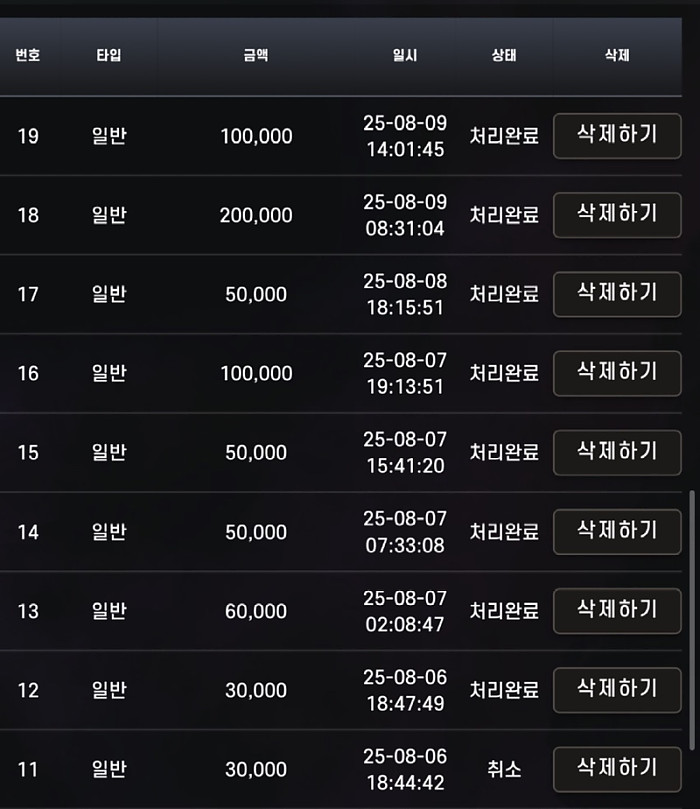Click the 일시 column header
700x809 pixels.
405,56
